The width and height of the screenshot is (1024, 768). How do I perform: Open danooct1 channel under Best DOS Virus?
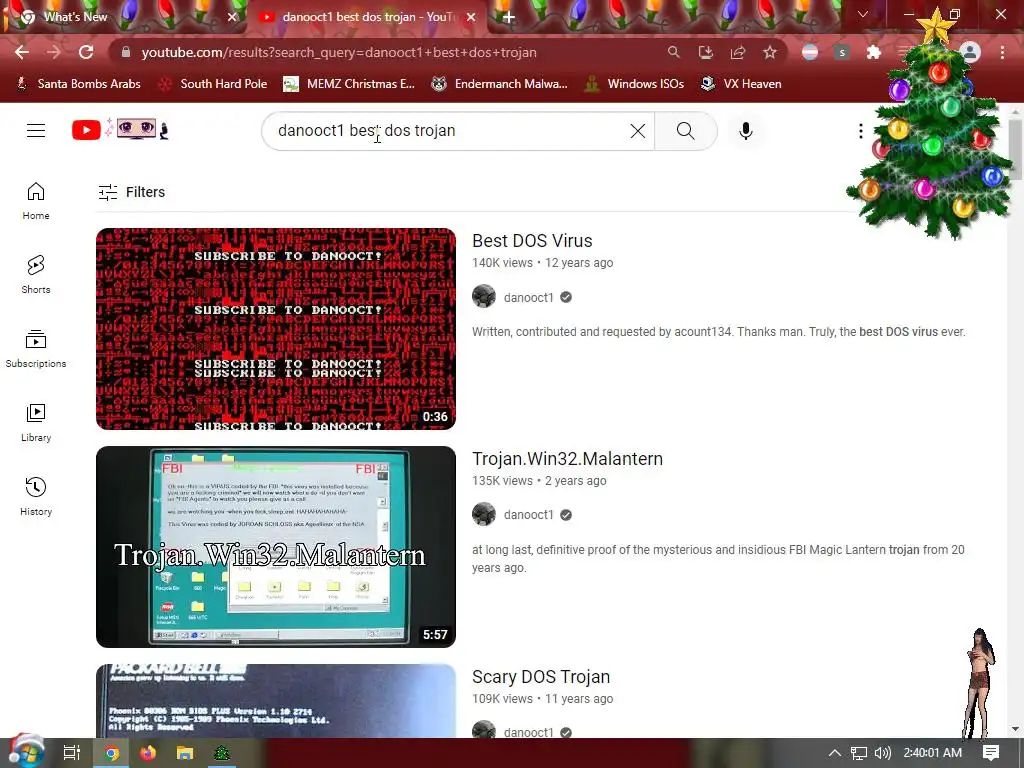(x=528, y=298)
